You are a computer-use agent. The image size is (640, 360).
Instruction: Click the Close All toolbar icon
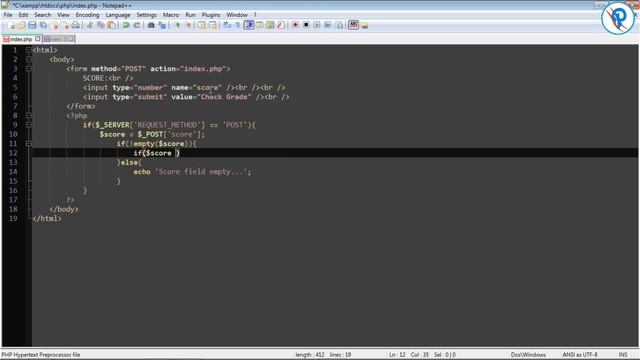click(x=66, y=25)
